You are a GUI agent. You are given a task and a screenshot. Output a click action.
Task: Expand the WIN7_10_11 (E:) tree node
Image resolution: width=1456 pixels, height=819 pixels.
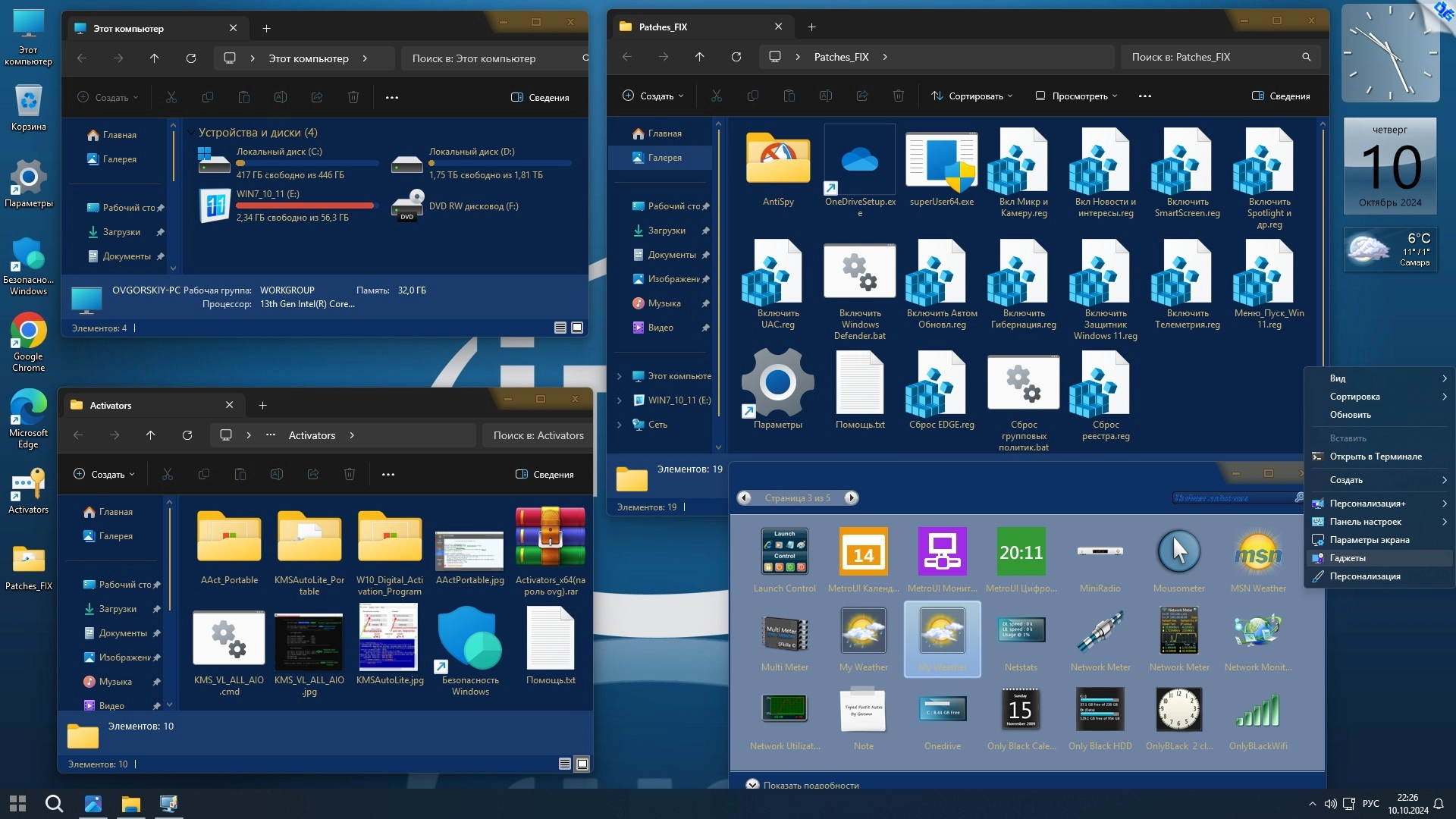619,400
